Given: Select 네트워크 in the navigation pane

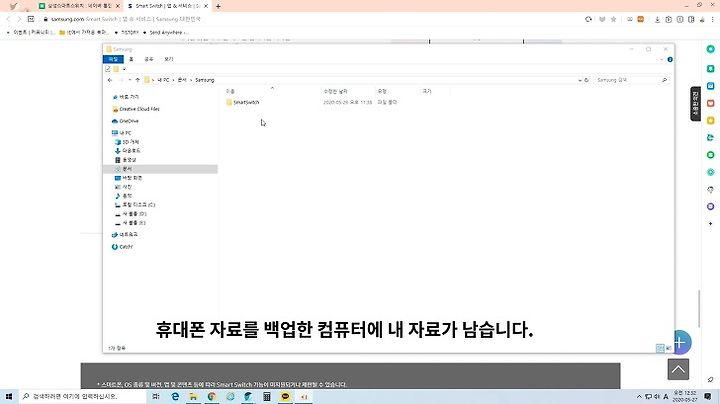Looking at the screenshot, I should [125, 235].
